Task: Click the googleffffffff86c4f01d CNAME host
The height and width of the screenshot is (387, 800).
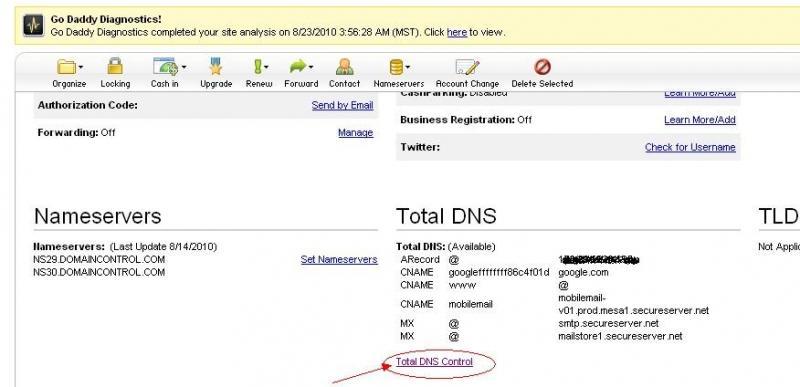Action: (499, 272)
